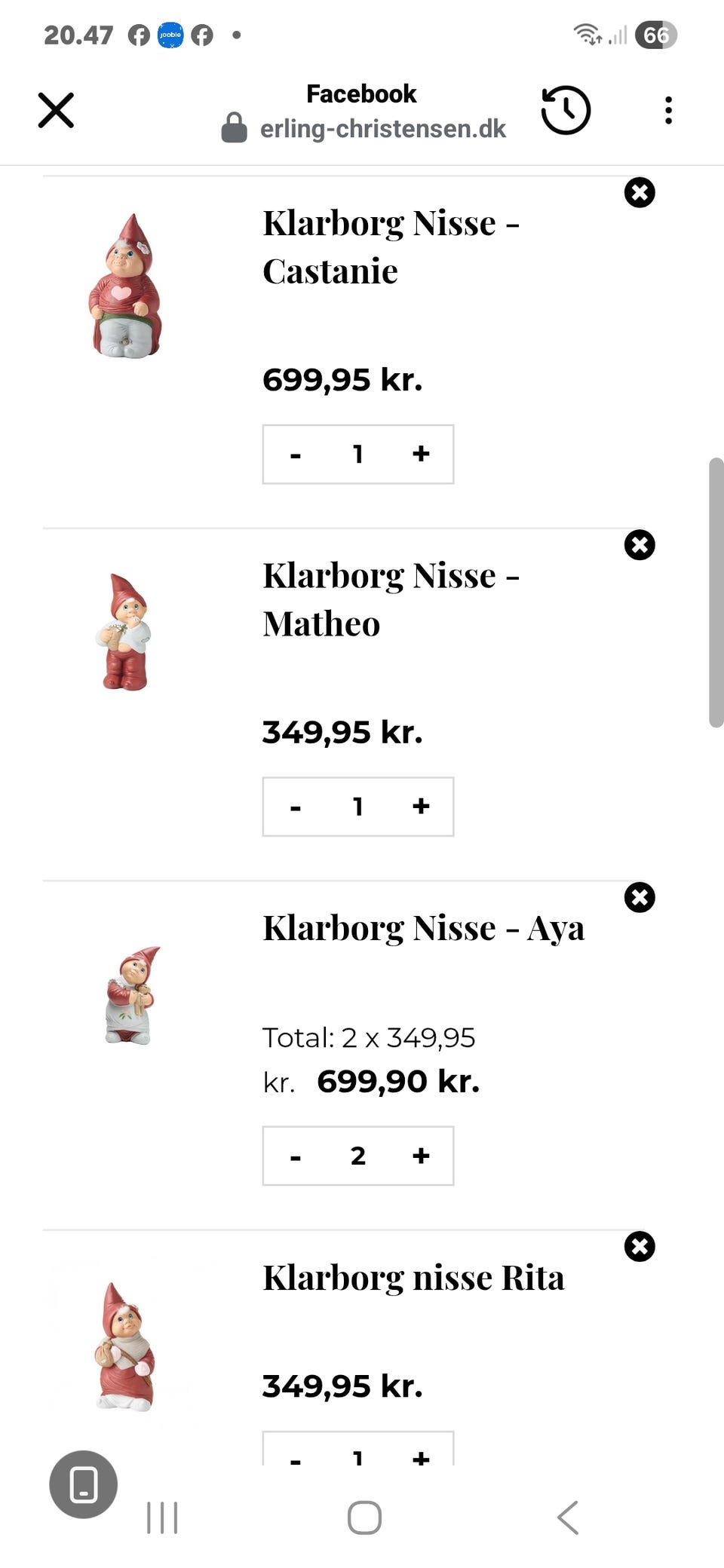Decrease Matheo quantity with minus
Screen dimensions: 724x1568
(296, 807)
